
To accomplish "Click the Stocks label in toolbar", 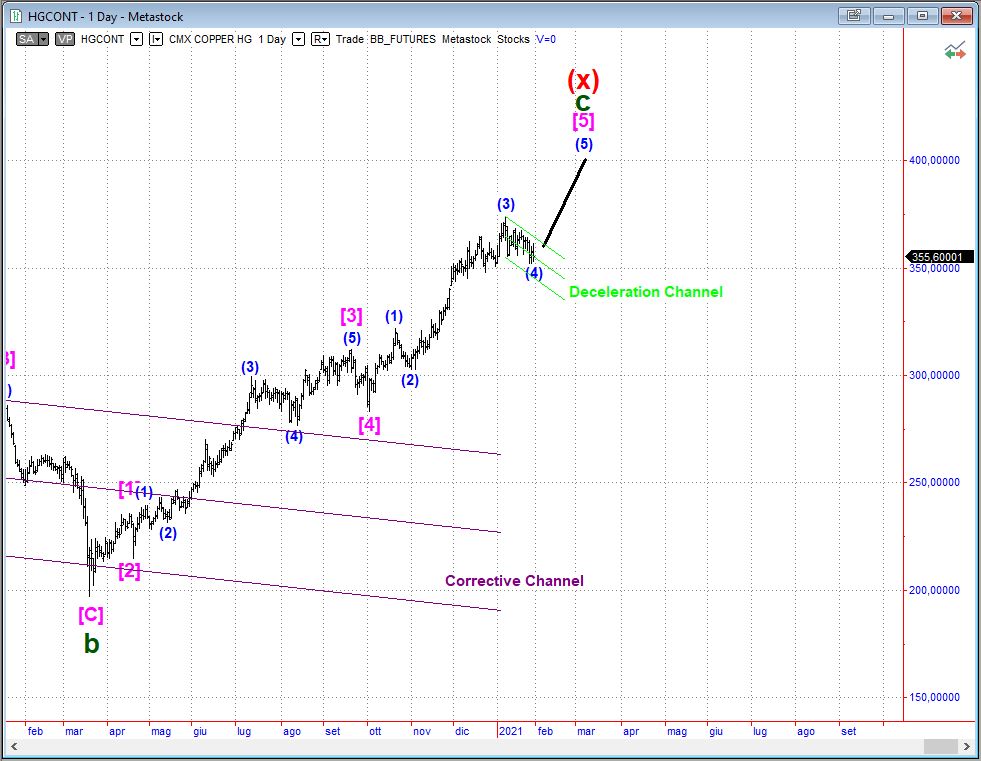I will (x=514, y=39).
